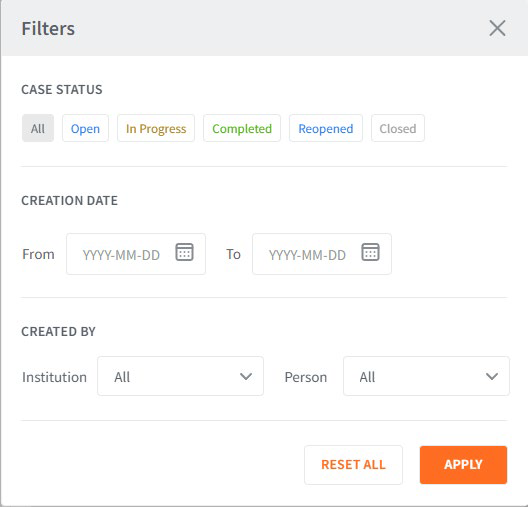Click the chevron arrow in the Institution dropdown

click(x=246, y=376)
